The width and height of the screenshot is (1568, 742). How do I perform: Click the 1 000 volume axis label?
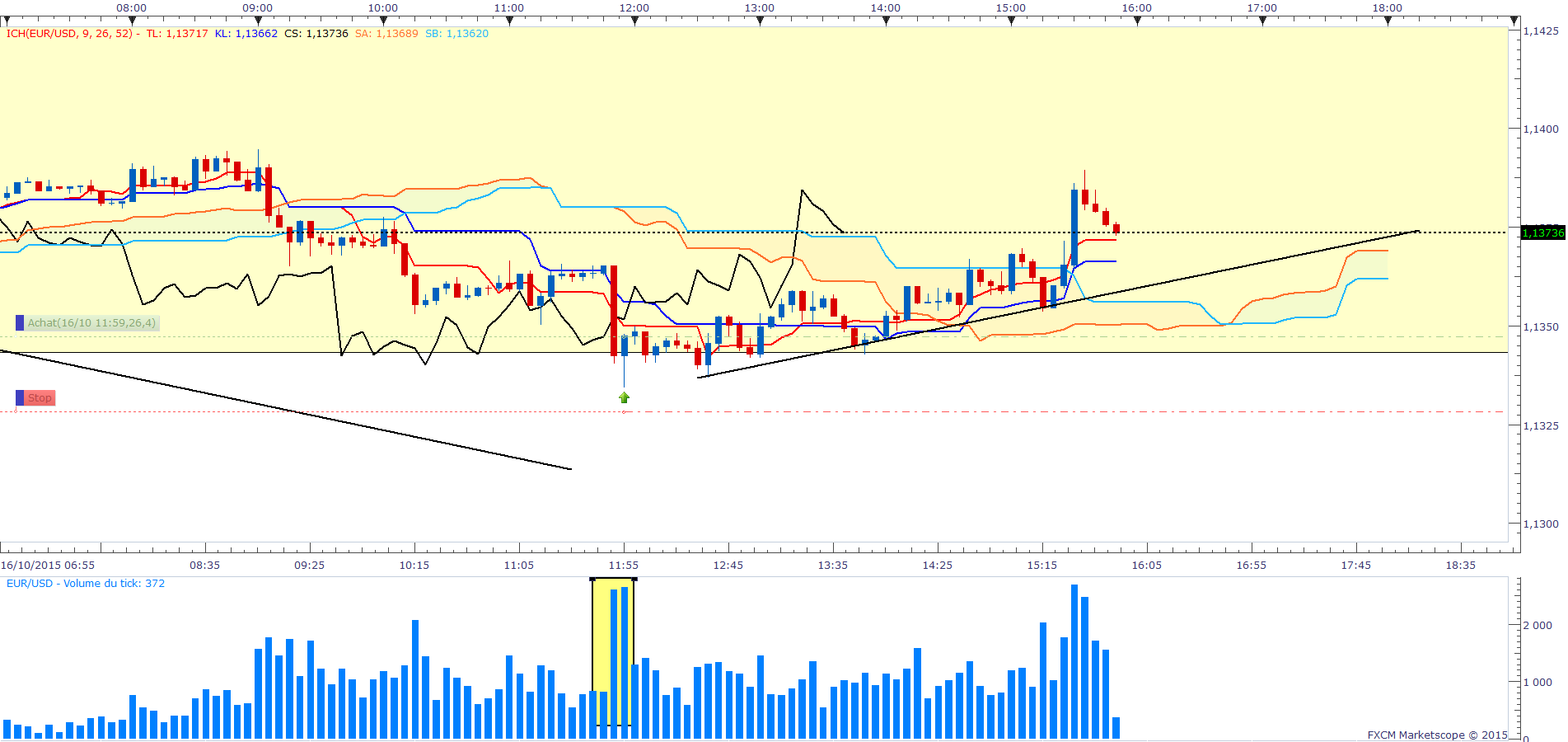[x=1538, y=683]
